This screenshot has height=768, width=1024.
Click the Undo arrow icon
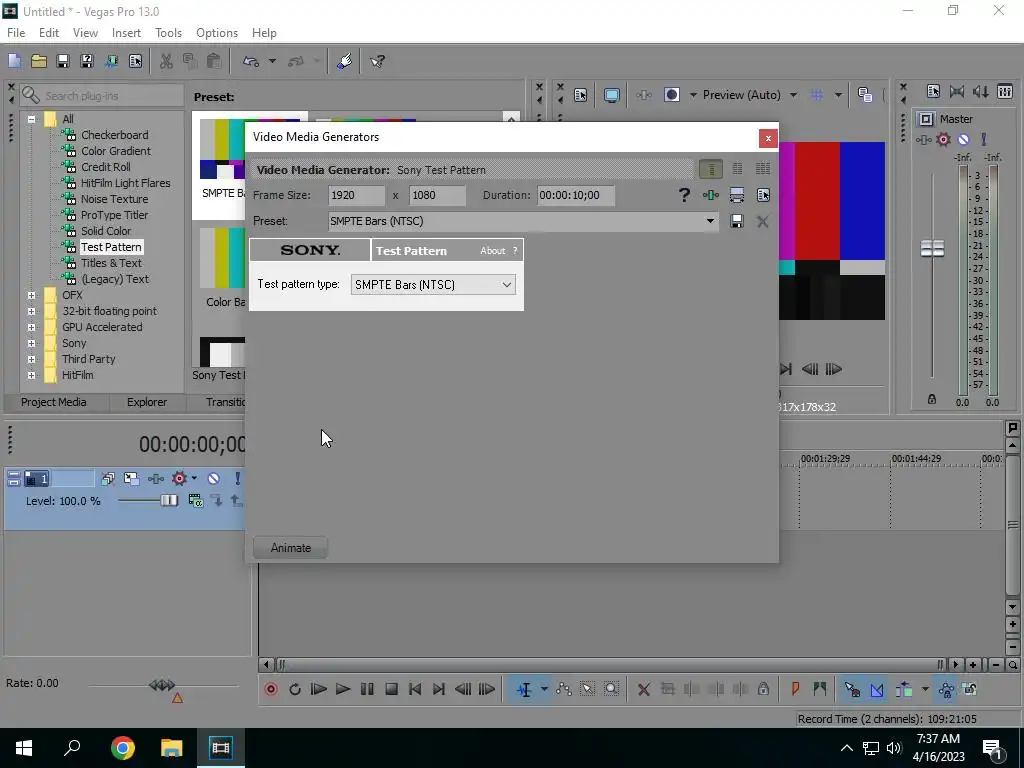coord(251,61)
